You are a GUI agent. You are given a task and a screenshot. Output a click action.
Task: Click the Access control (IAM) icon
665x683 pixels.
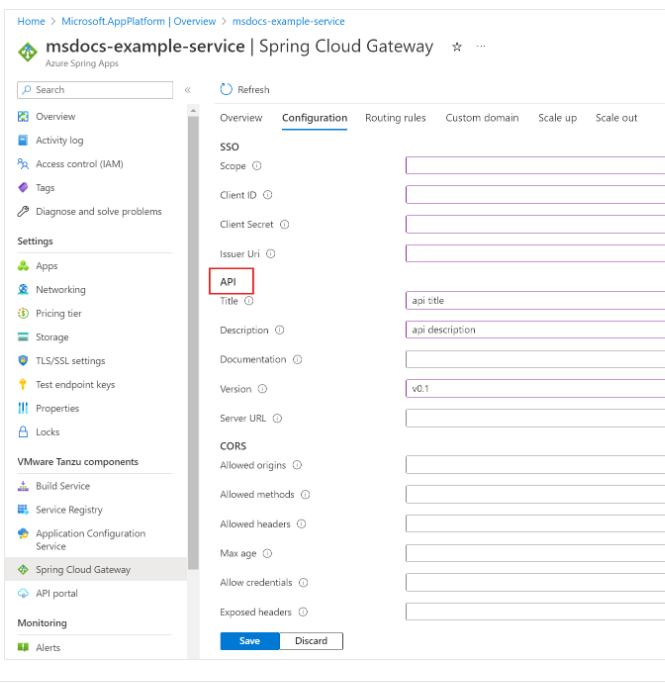pos(23,164)
